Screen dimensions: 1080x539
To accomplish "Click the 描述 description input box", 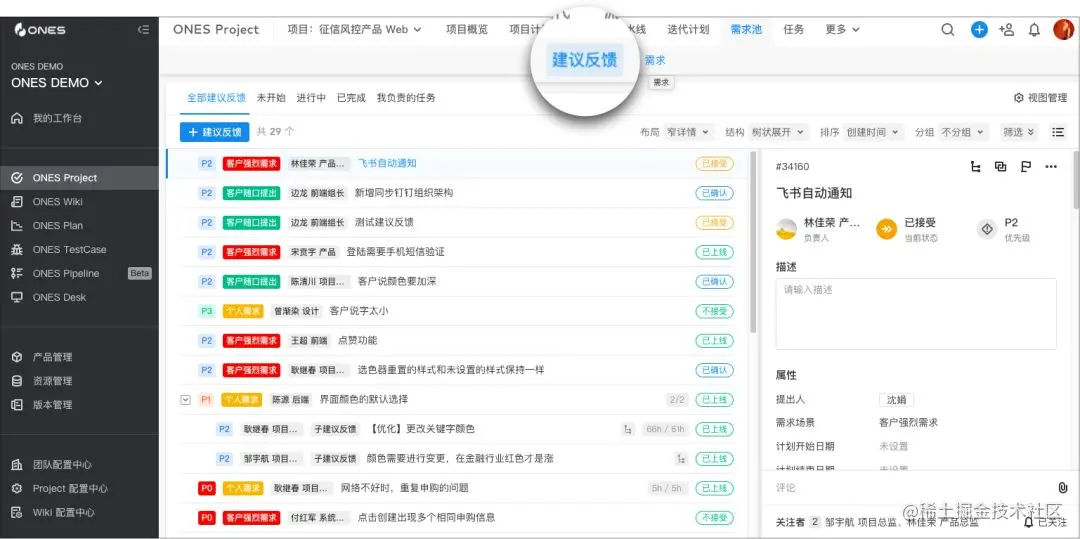I will coord(916,314).
